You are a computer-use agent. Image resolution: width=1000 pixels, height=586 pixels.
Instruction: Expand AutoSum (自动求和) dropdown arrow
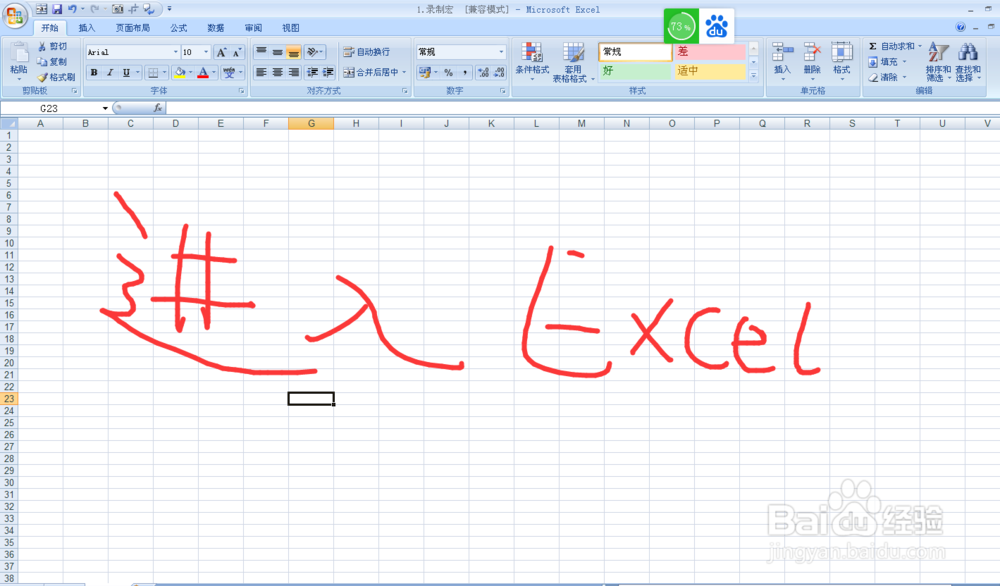tap(920, 46)
